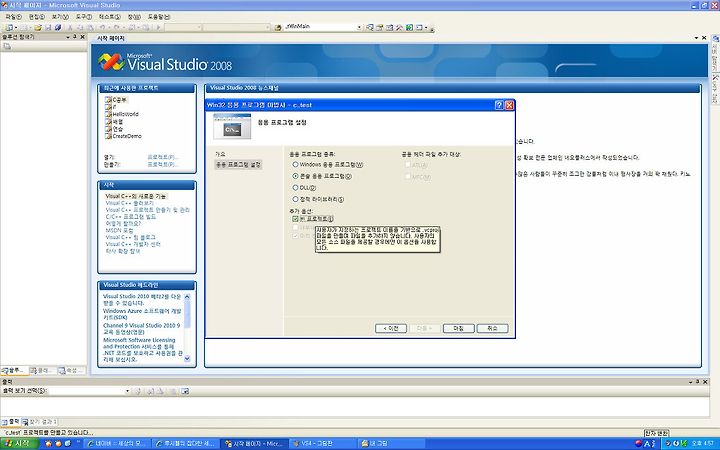The height and width of the screenshot is (450, 720).
Task: Click the Firefox quick launch icon in taskbar
Action: pyautogui.click(x=48, y=444)
